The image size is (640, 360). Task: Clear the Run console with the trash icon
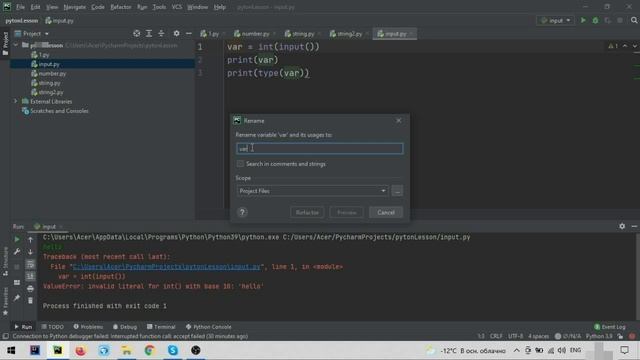pos(30,300)
